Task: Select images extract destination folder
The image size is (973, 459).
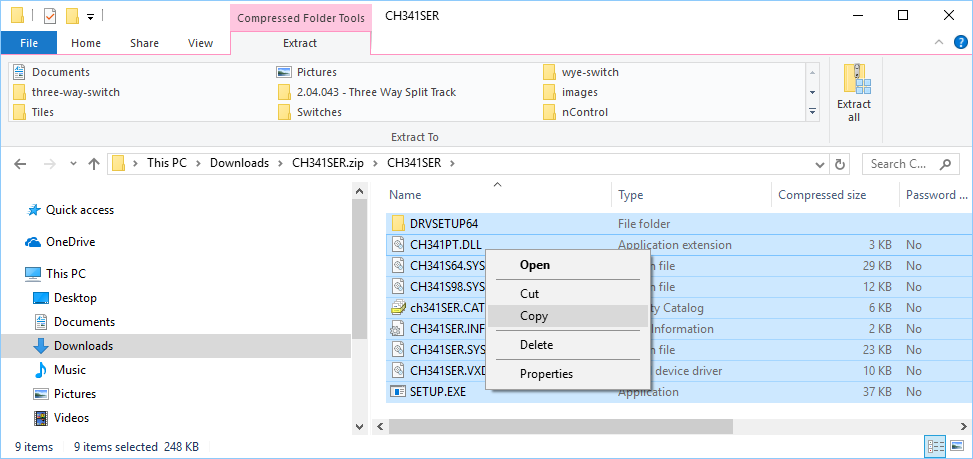Action: pos(570,92)
